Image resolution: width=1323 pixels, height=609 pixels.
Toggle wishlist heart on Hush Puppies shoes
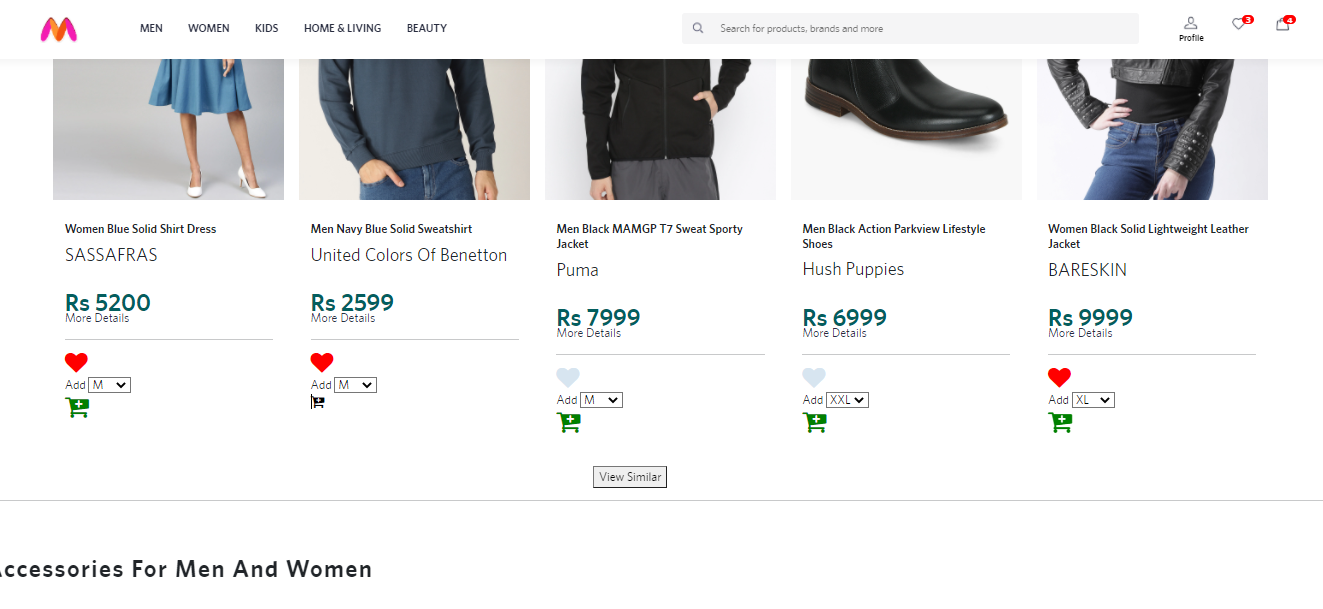coord(814,377)
